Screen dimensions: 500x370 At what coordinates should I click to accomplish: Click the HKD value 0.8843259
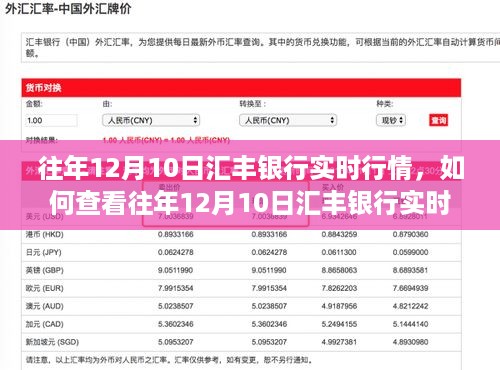pos(339,234)
